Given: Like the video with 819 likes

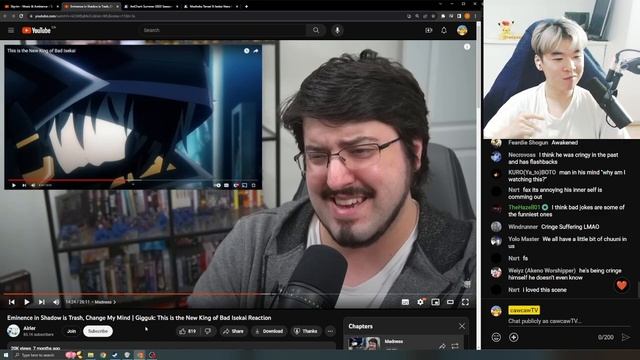Looking at the screenshot, I should coord(187,331).
